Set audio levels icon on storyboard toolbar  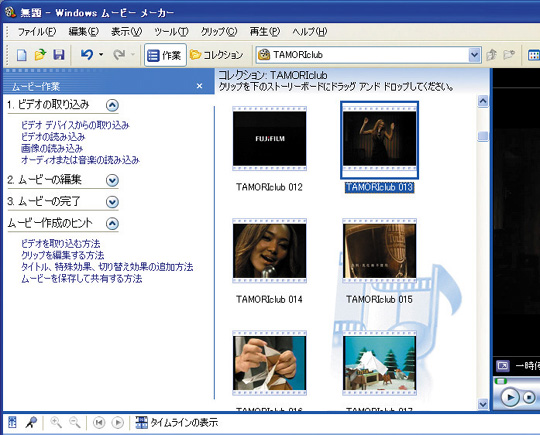point(12,422)
